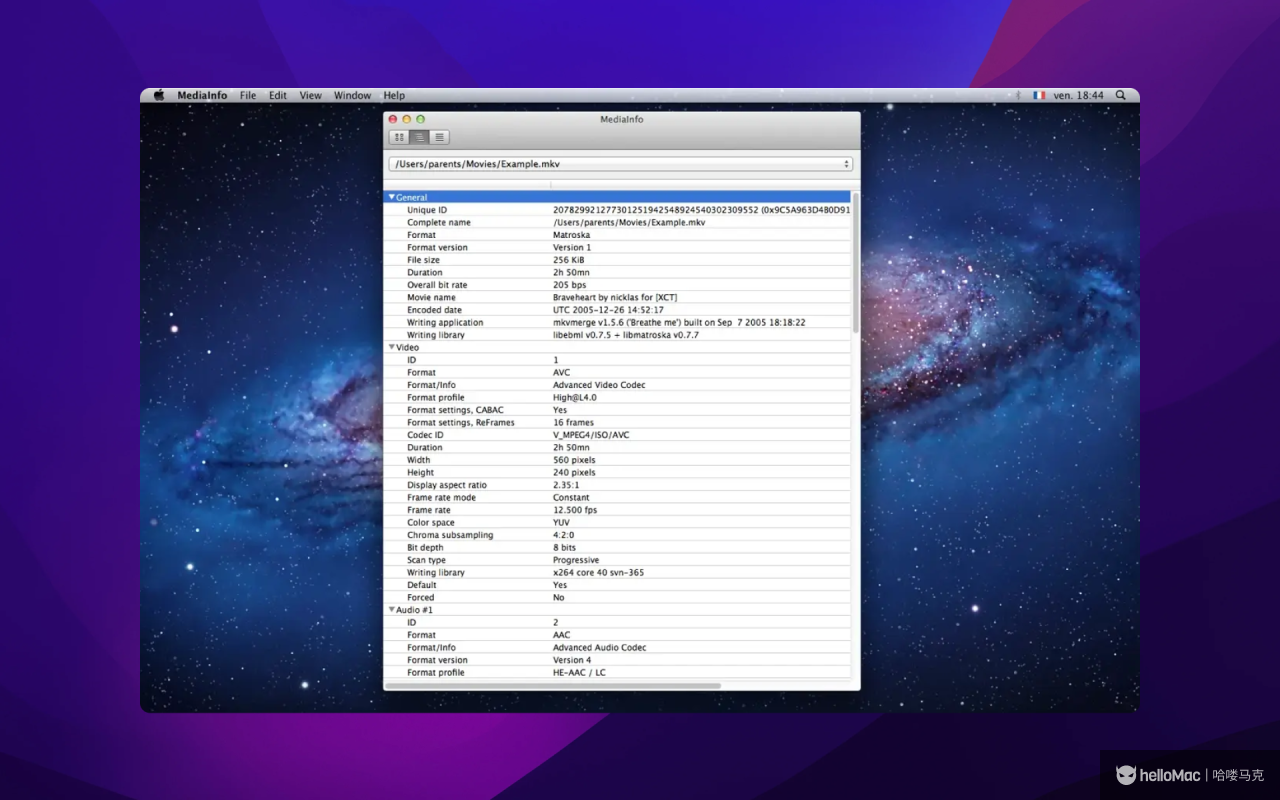This screenshot has height=800, width=1280.
Task: Select the Bit depth row
Action: 618,547
